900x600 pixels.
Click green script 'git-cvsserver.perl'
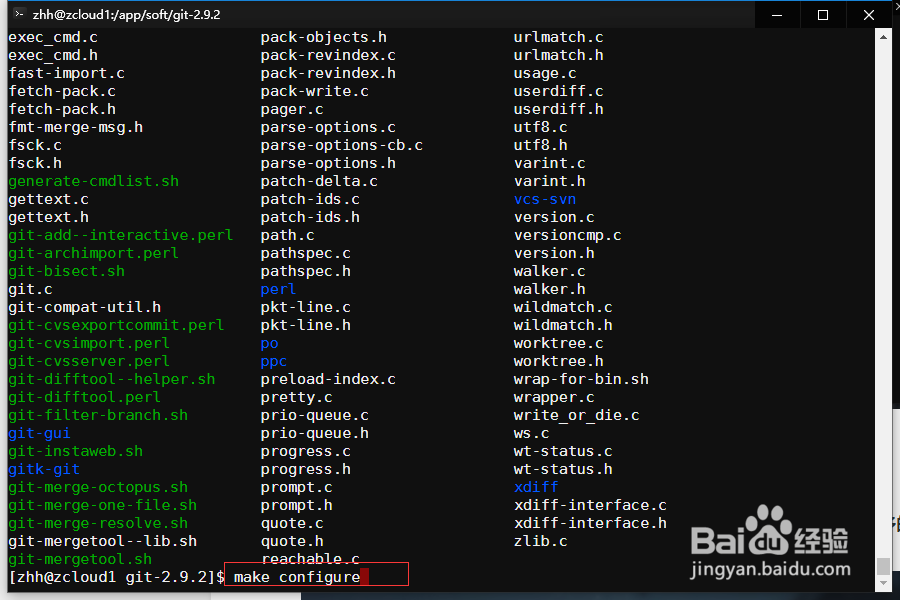pos(89,362)
